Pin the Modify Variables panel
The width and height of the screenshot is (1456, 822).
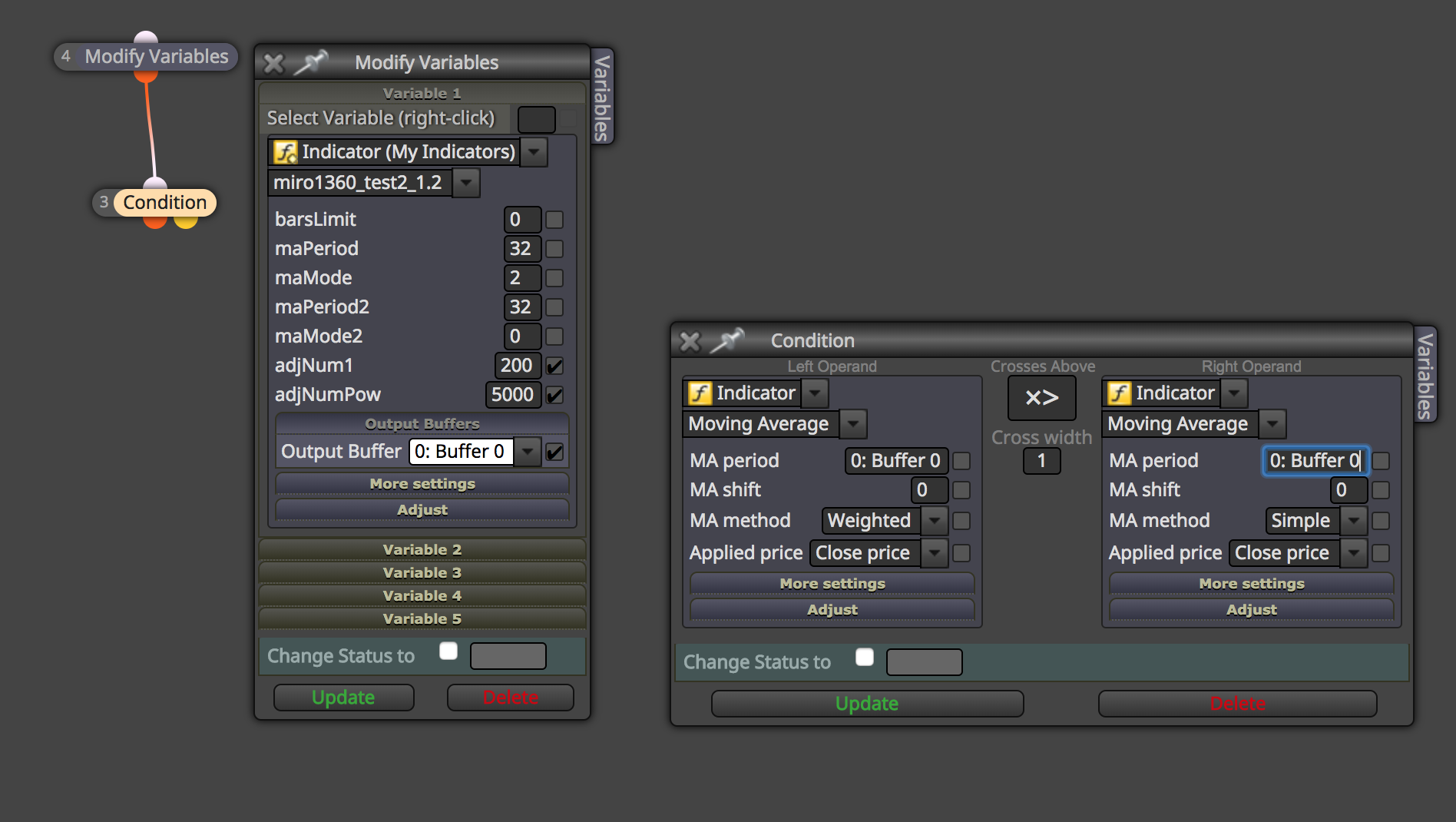(x=312, y=62)
